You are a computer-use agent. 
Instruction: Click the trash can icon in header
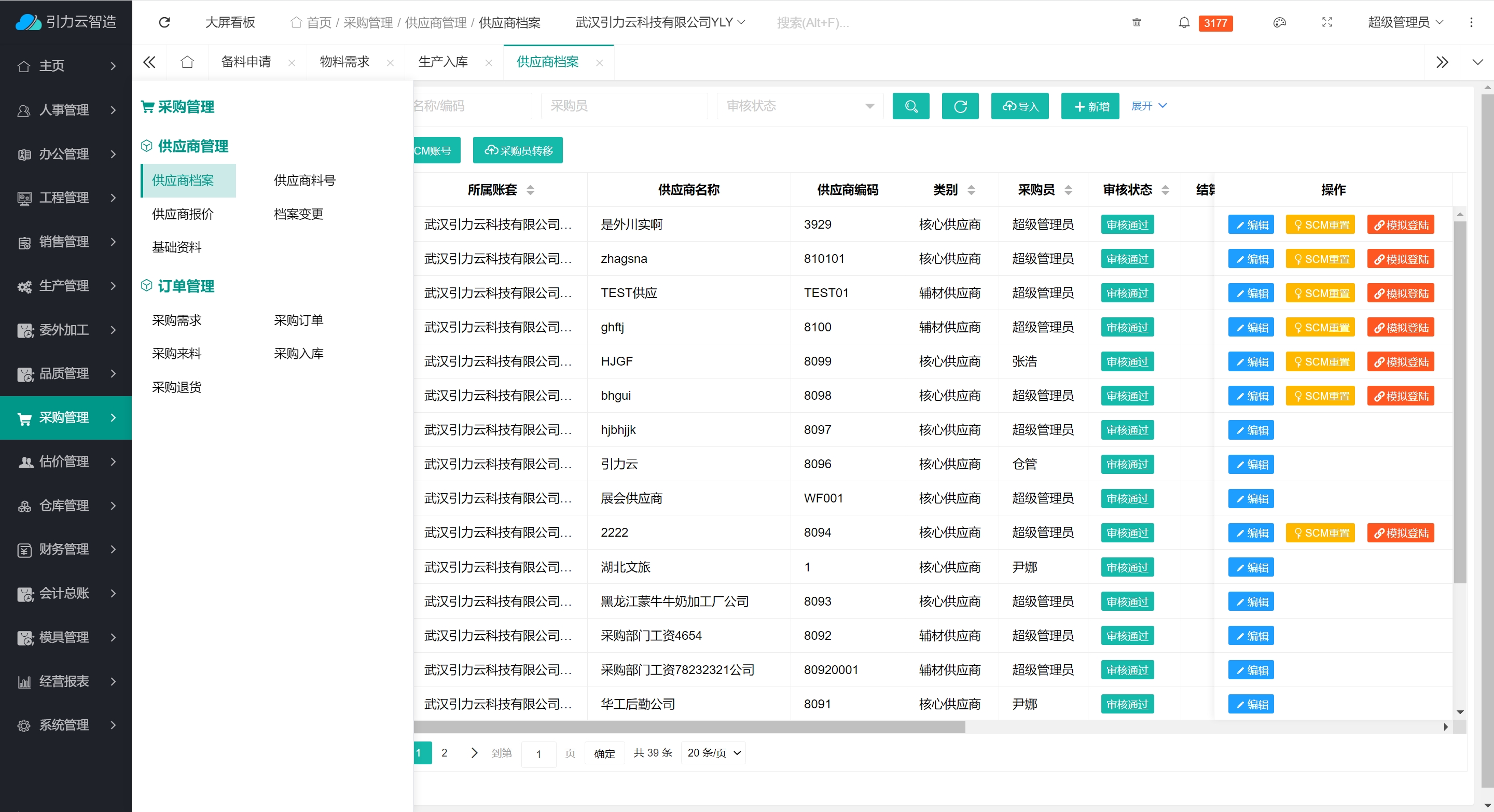[1136, 22]
